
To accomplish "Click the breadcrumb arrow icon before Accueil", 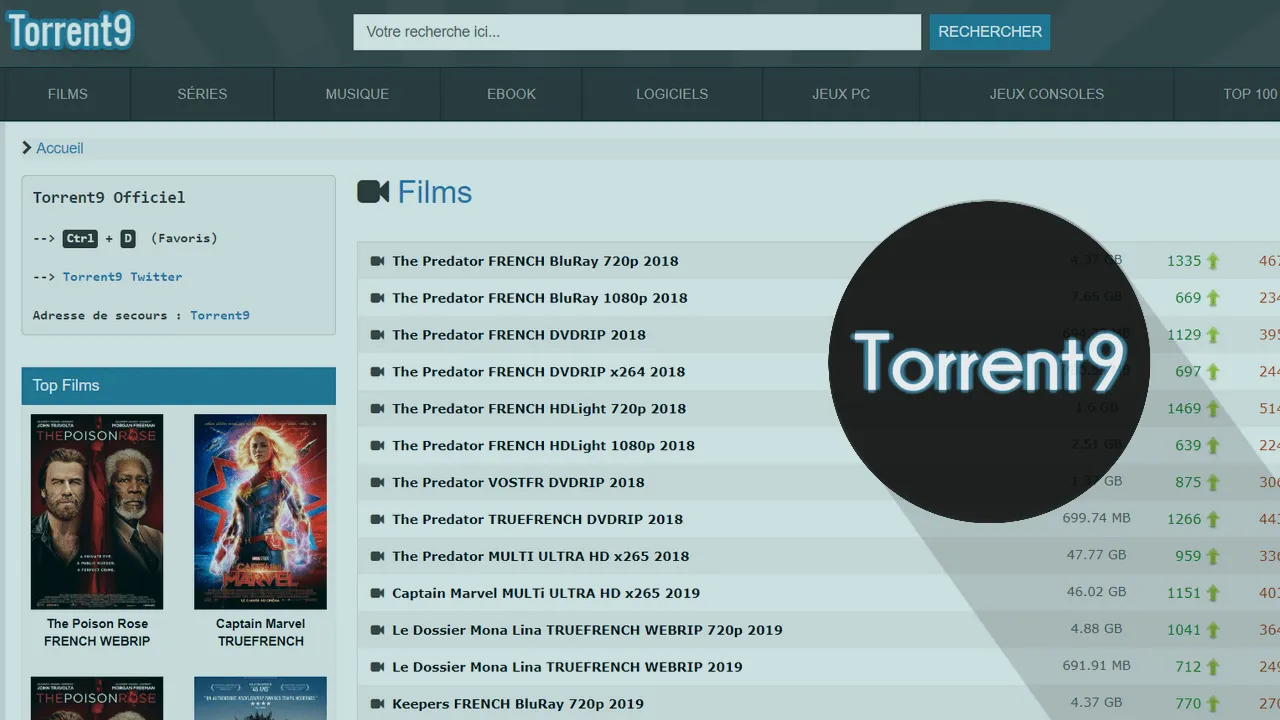I will click(26, 148).
